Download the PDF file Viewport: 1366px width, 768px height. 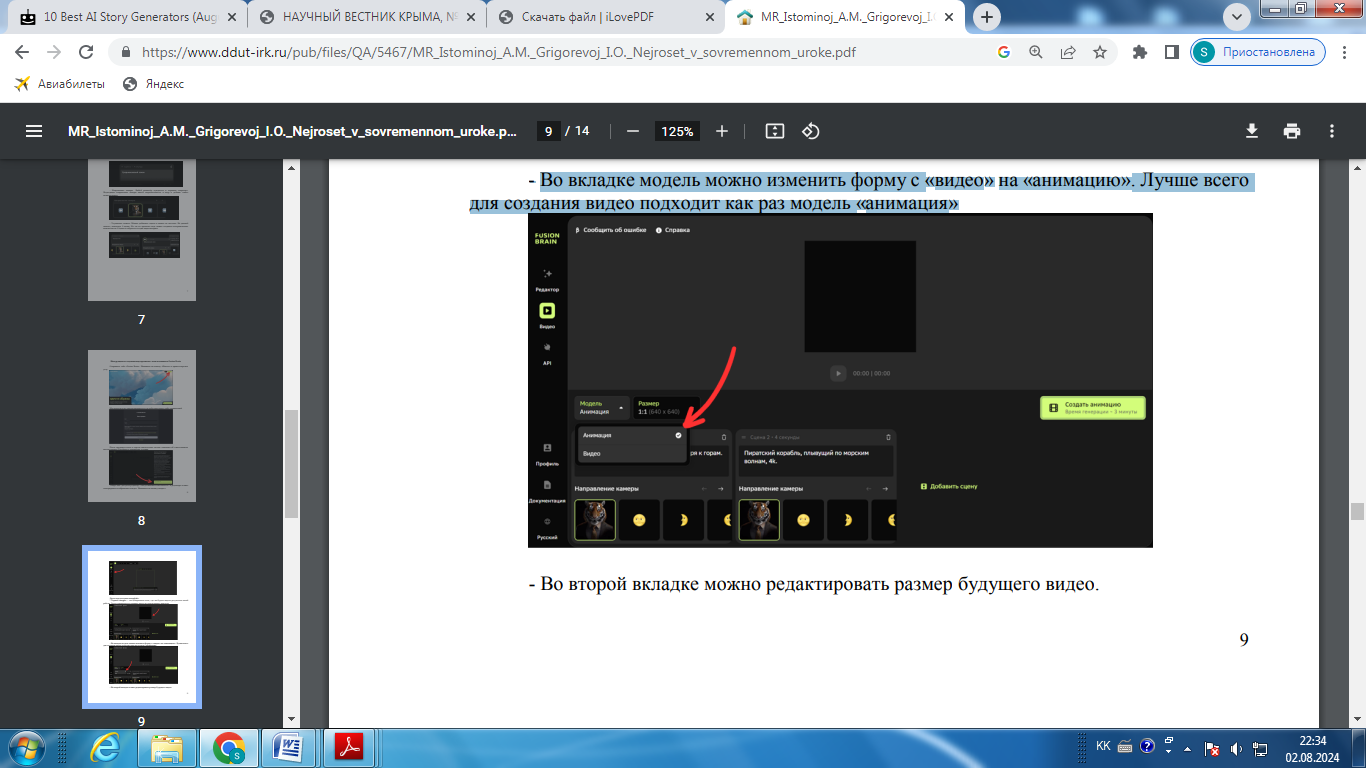(1251, 131)
